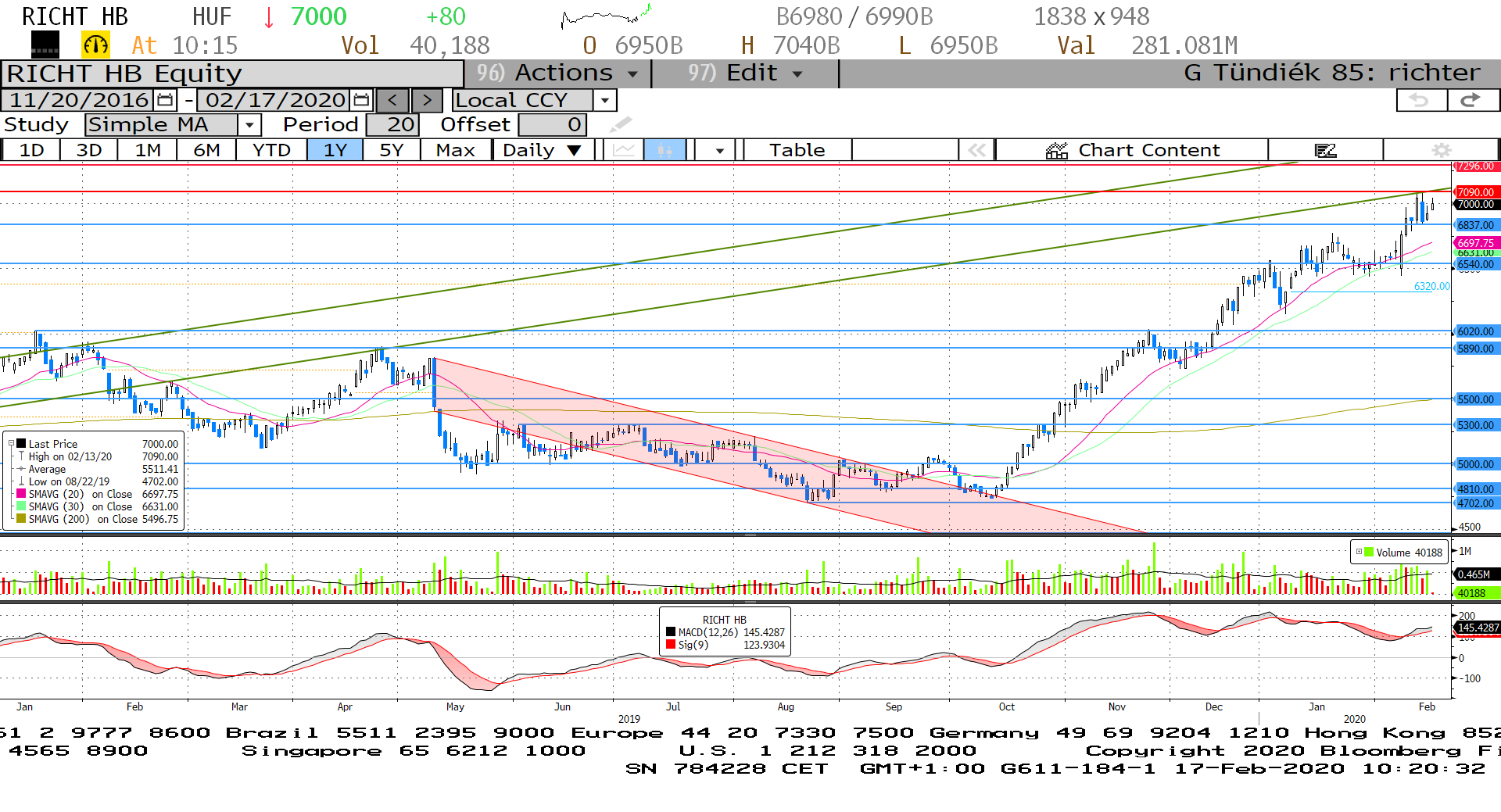Viewport: 1501px width, 812px height.
Task: Shift date range forward with right arrow
Action: [x=427, y=100]
